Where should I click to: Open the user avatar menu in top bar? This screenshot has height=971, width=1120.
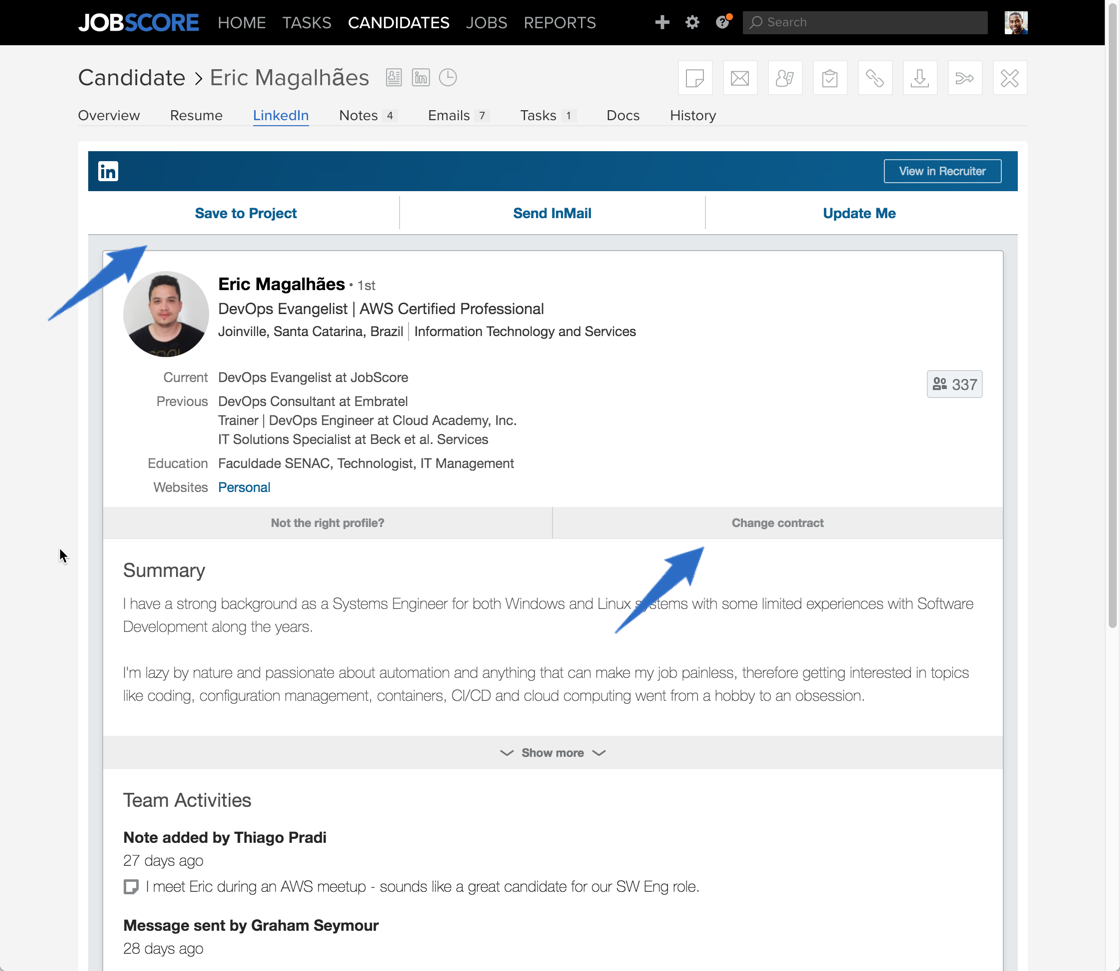coord(1016,22)
